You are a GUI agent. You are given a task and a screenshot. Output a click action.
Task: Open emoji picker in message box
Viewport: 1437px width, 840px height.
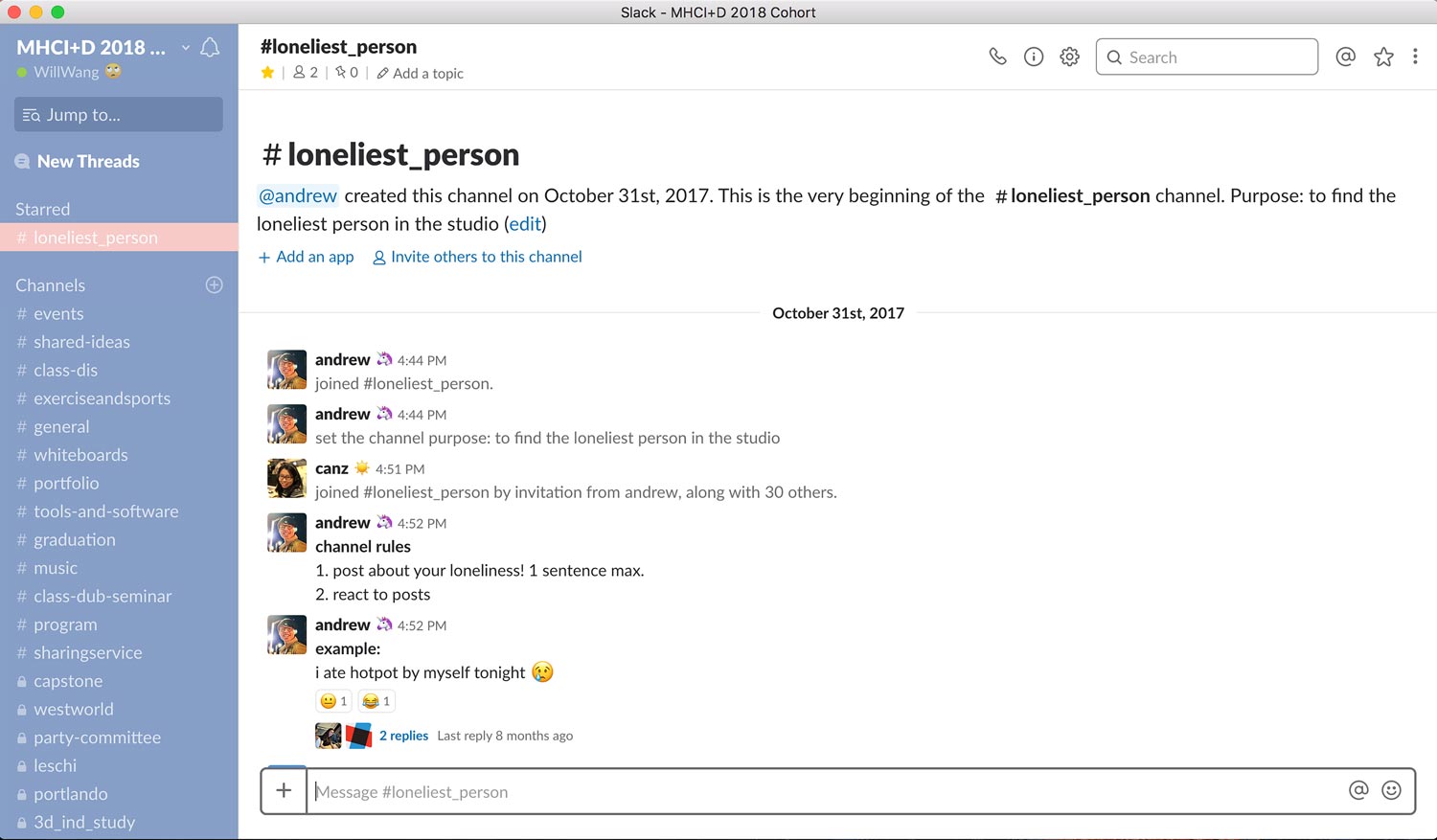1391,790
